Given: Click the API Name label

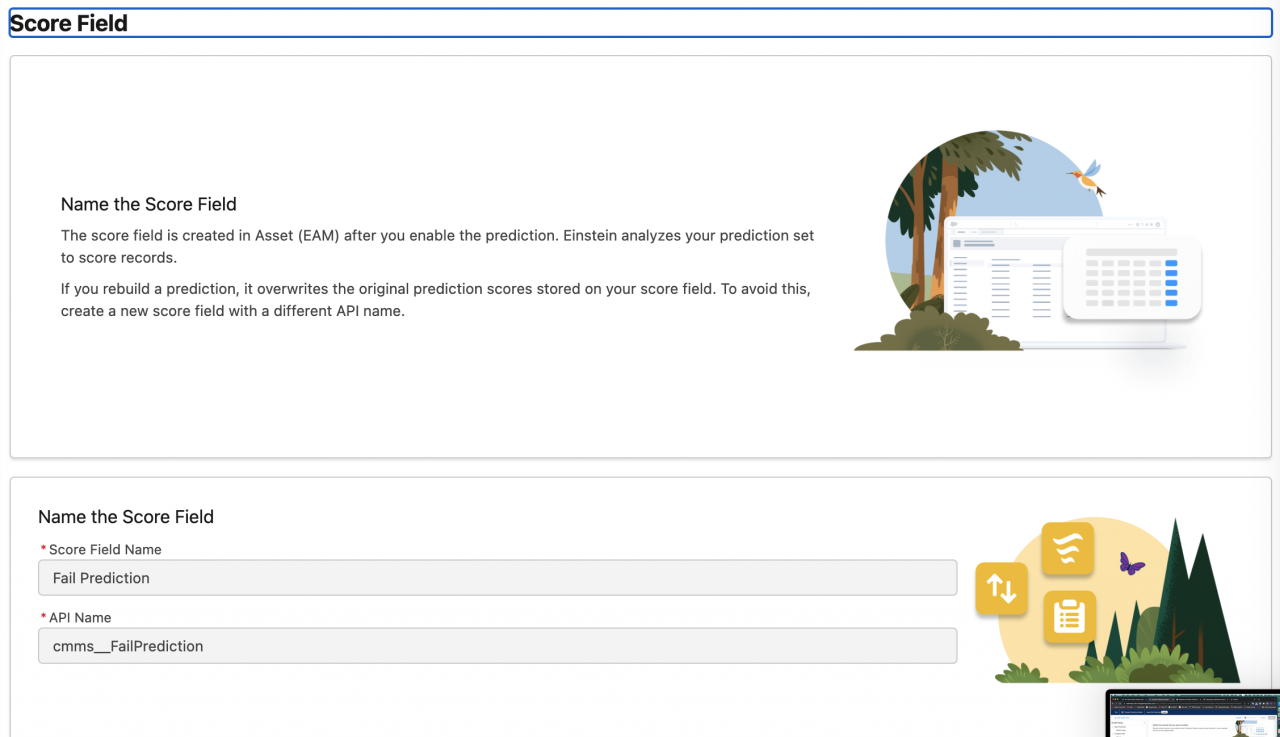Looking at the screenshot, I should (80, 617).
